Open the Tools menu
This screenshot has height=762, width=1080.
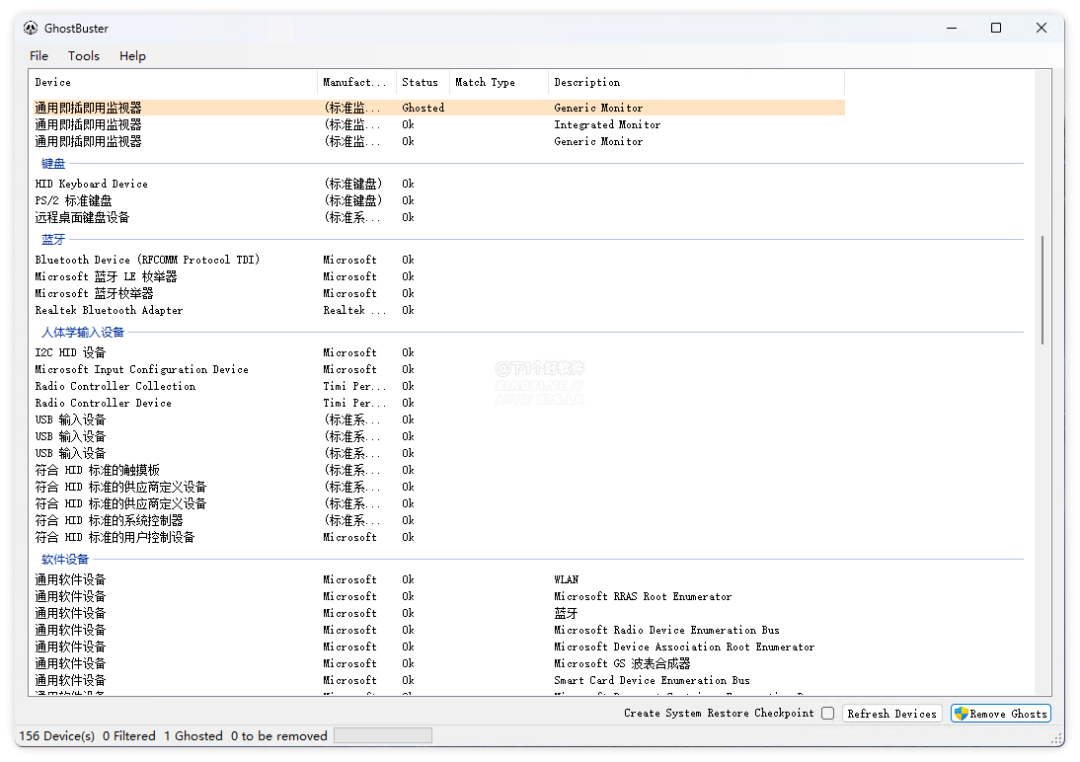pos(84,56)
